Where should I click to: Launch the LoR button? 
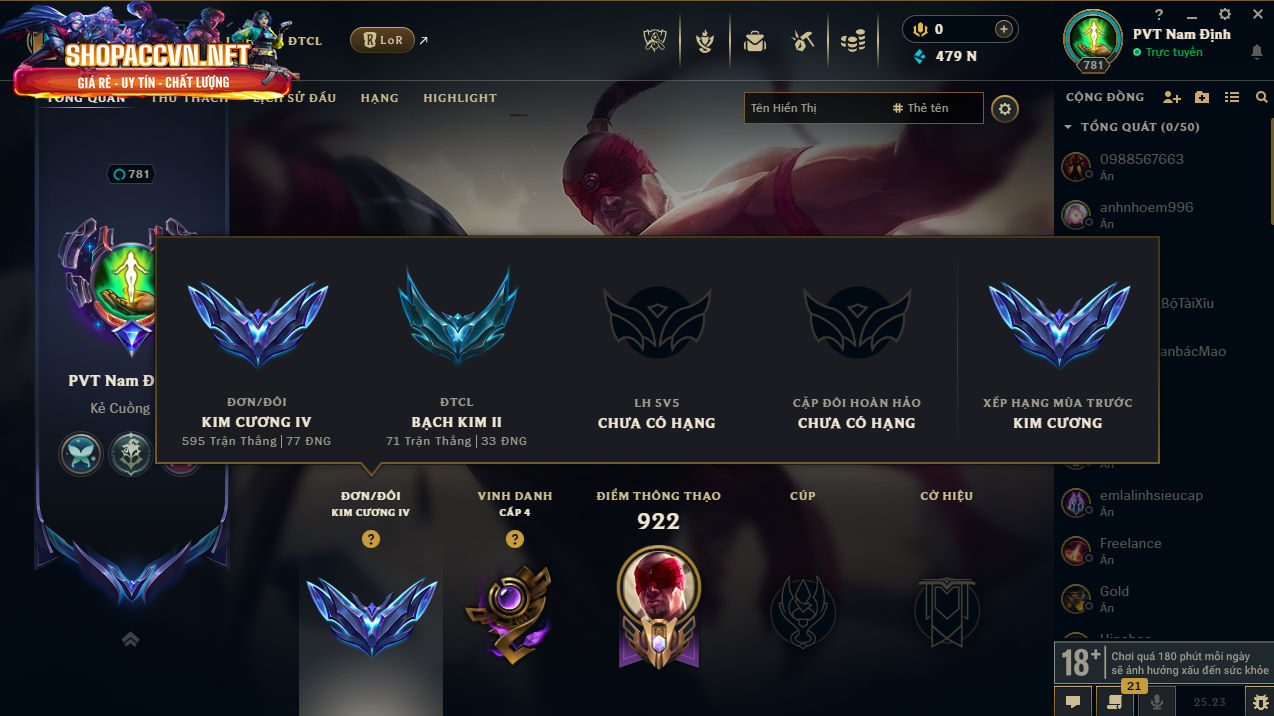[x=382, y=40]
